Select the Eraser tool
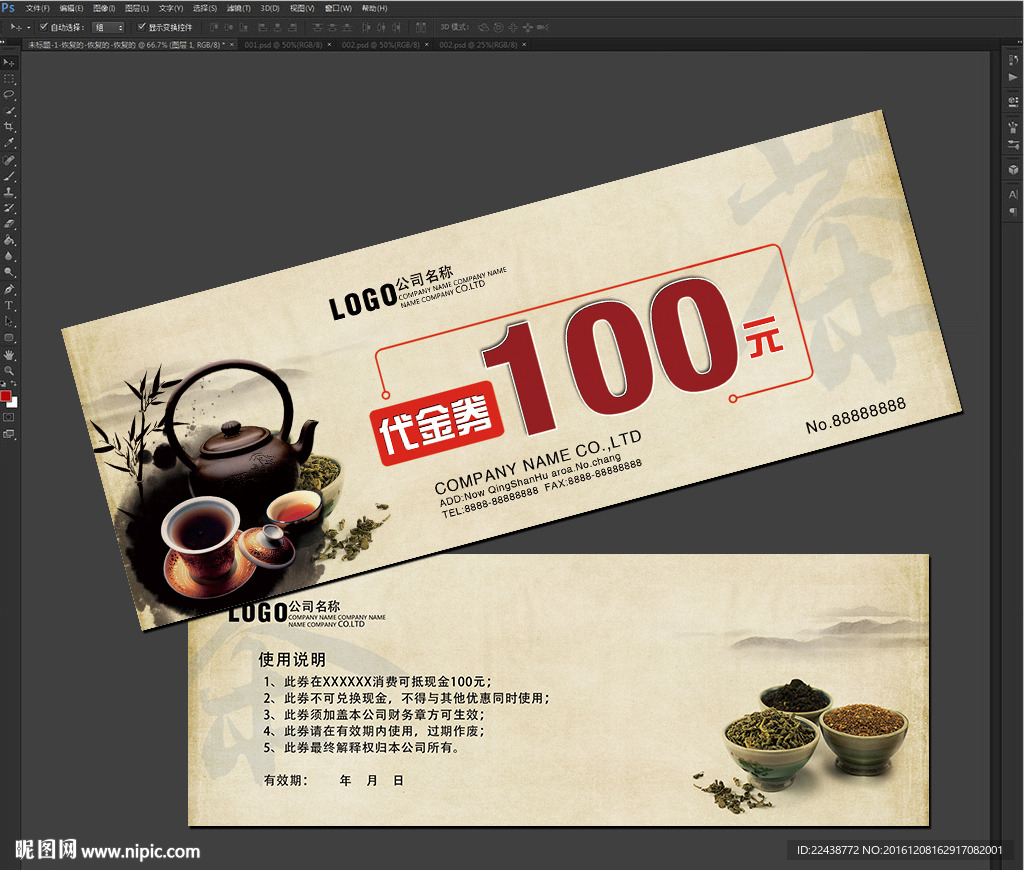1024x870 pixels. [9, 223]
